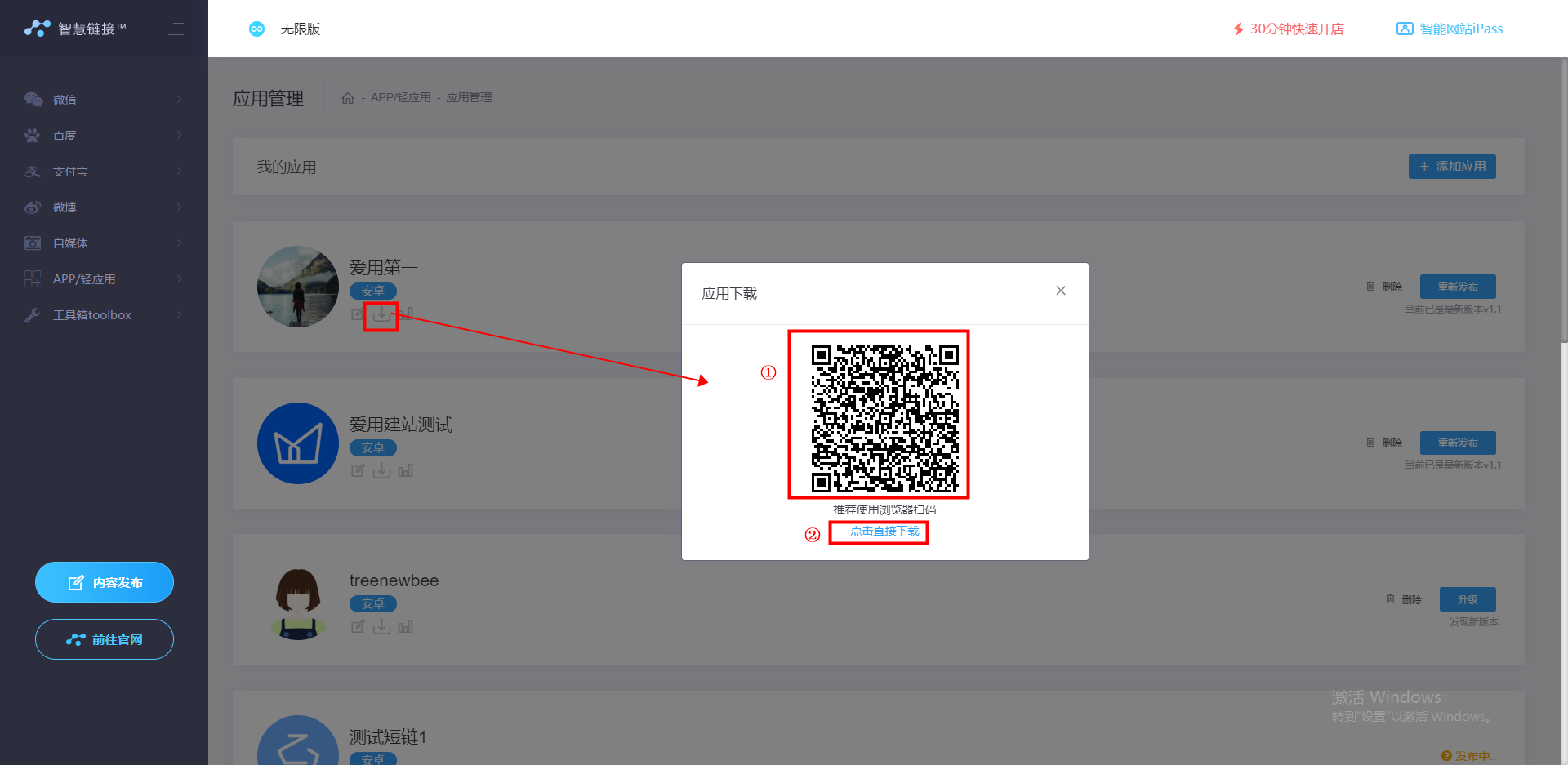Click the 内容发布 button
This screenshot has height=765, width=1568.
point(105,582)
